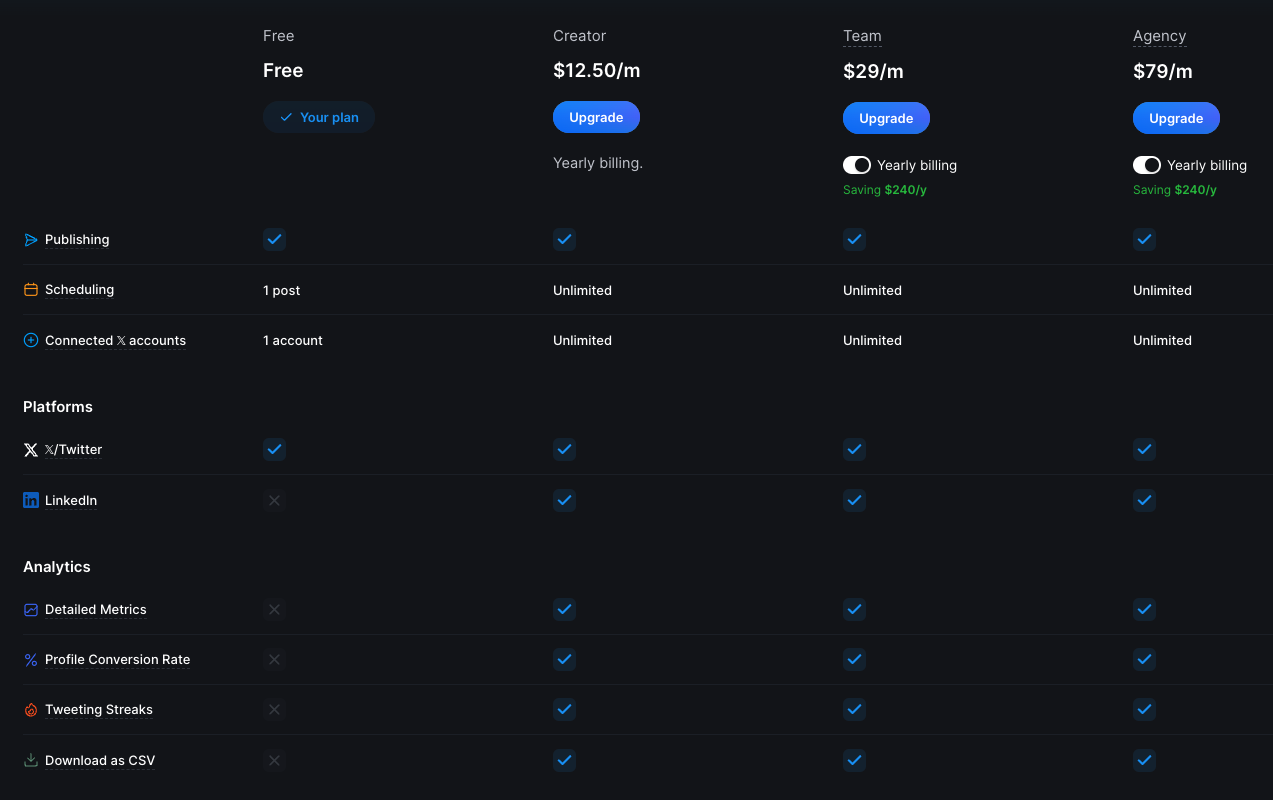Viewport: 1273px width, 800px height.
Task: Toggle yearly billing for Agency plan
Action: tap(1147, 165)
